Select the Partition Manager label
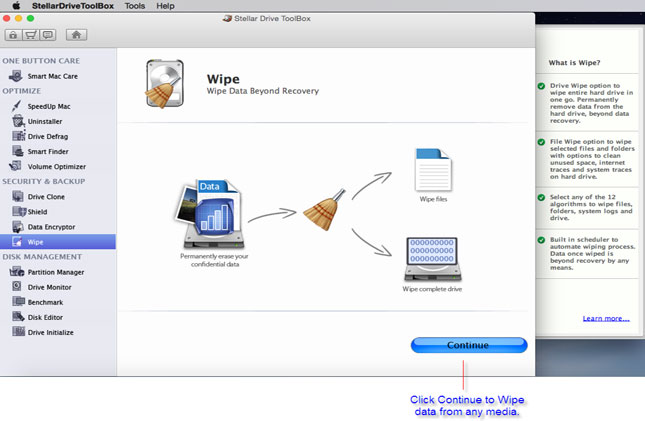Viewport: 645px width, 421px height. coord(56,272)
